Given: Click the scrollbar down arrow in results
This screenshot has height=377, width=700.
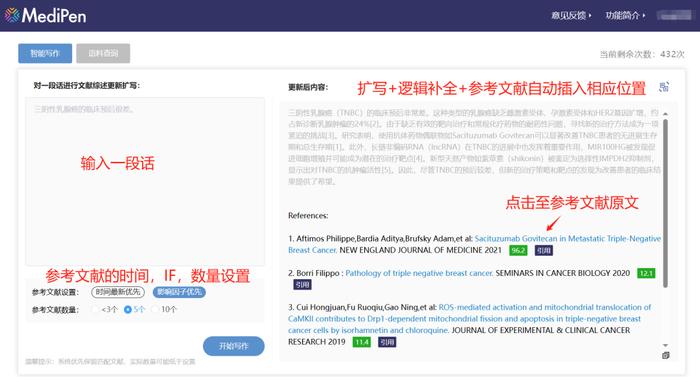Looking at the screenshot, I should coord(665,345).
